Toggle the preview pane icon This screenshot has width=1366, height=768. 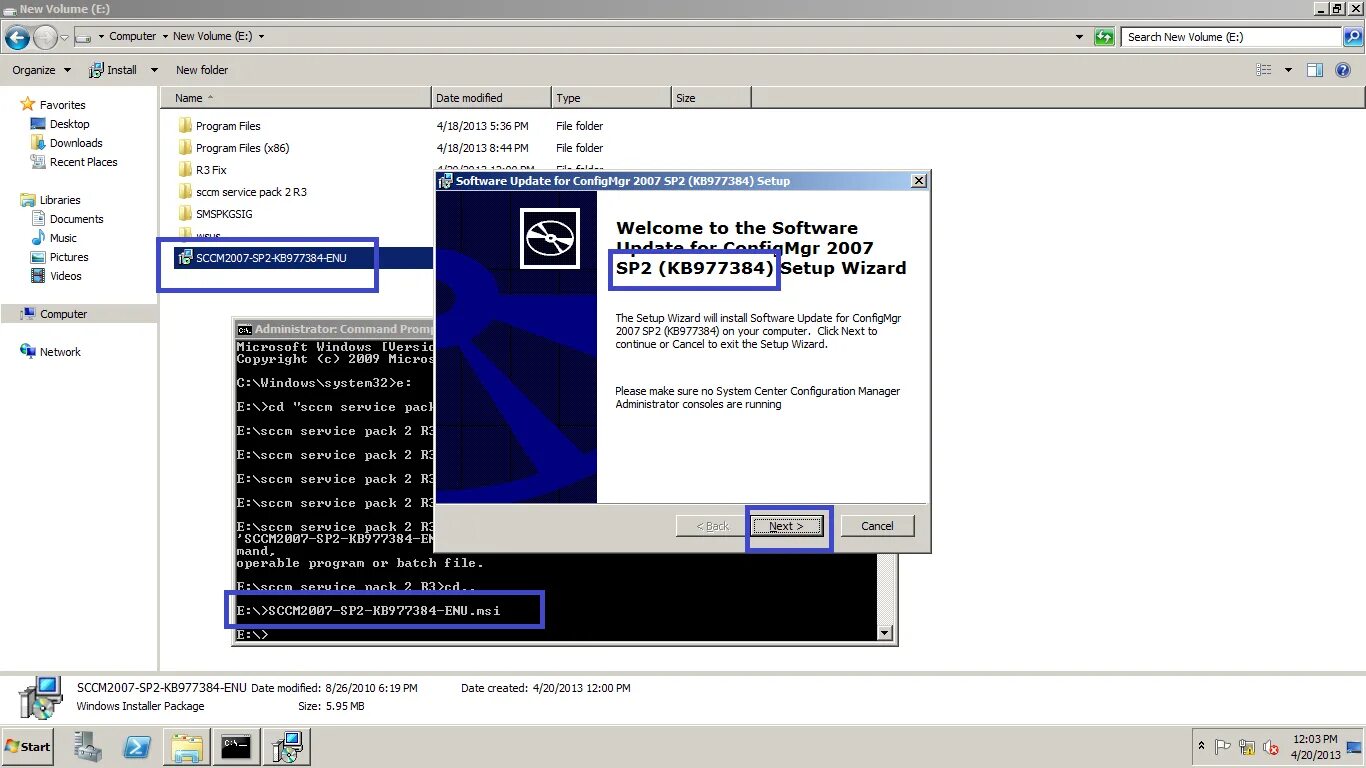point(1315,70)
